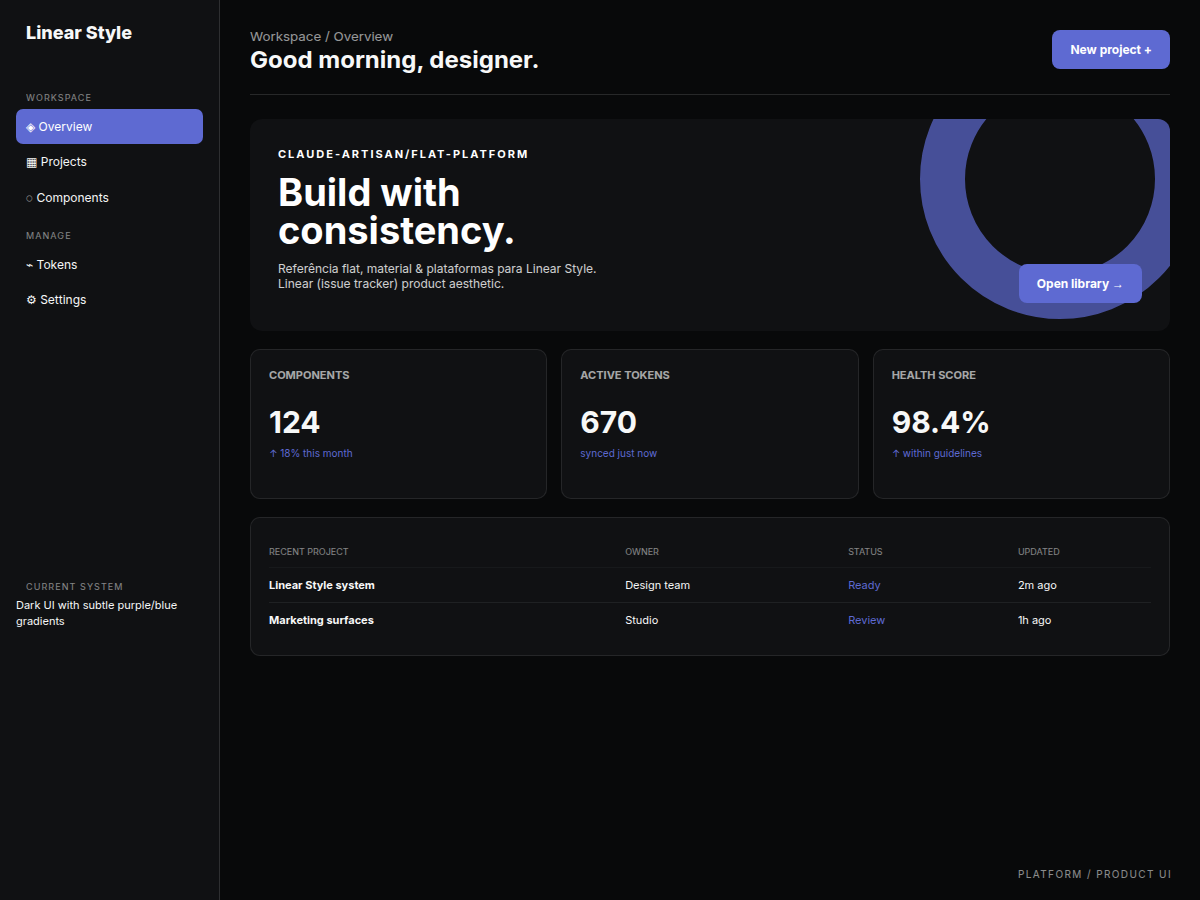Click the 124 components value

[294, 423]
